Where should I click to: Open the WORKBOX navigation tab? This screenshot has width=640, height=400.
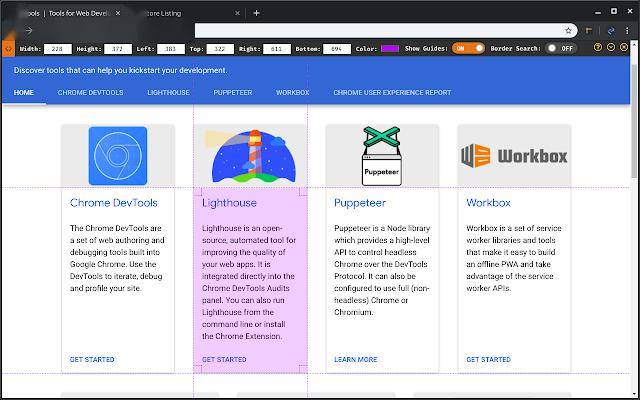click(293, 93)
